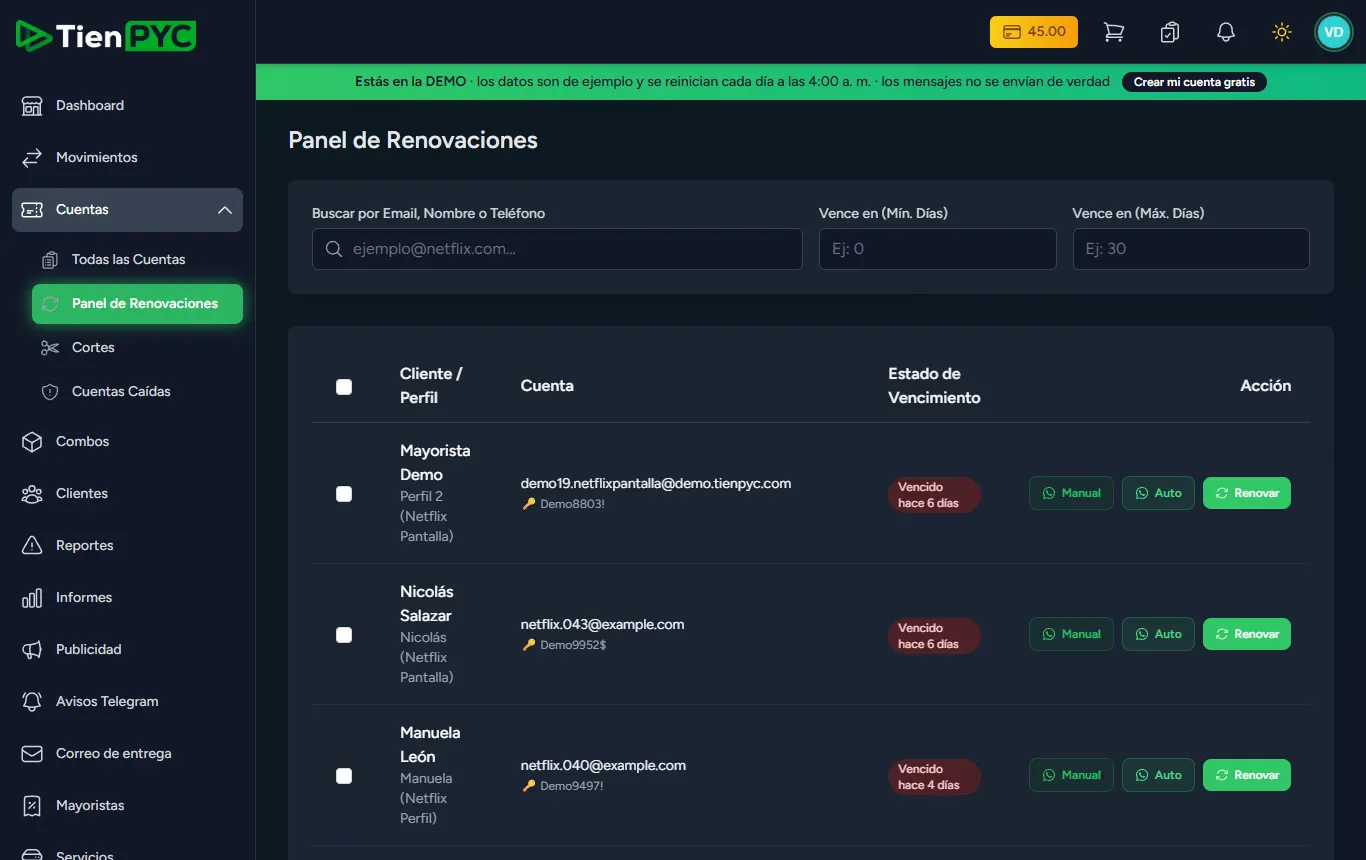This screenshot has width=1366, height=860.
Task: Check the Nicolás Salazar row checkbox
Action: pyautogui.click(x=344, y=635)
